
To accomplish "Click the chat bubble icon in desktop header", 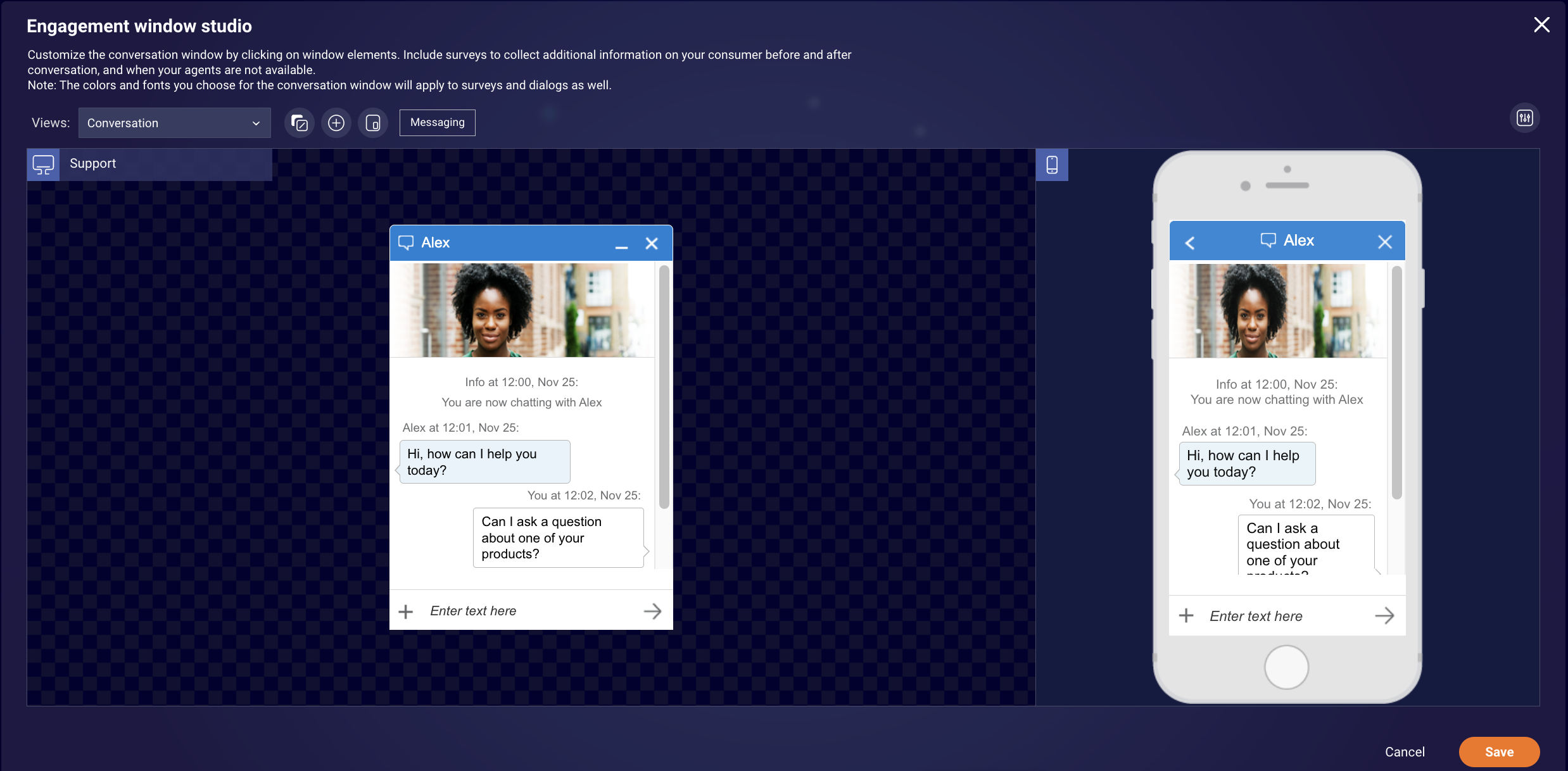I will point(406,242).
